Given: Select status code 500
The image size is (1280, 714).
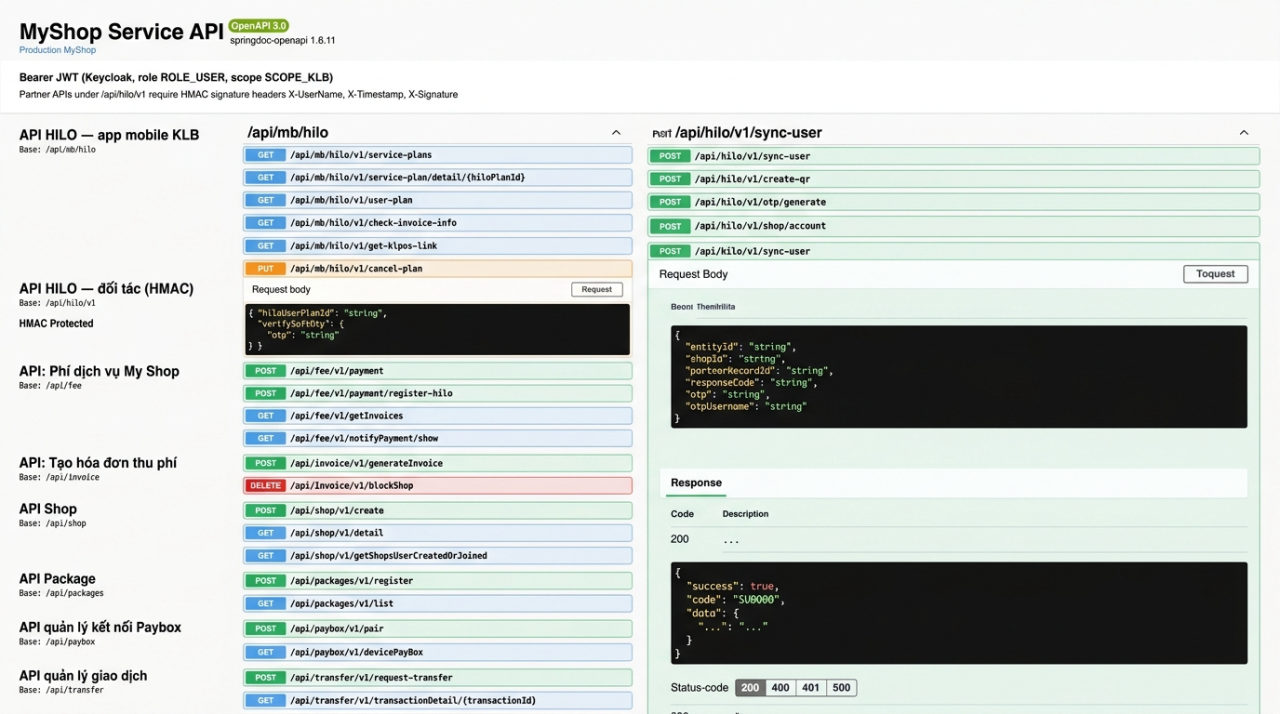Looking at the screenshot, I should click(842, 688).
